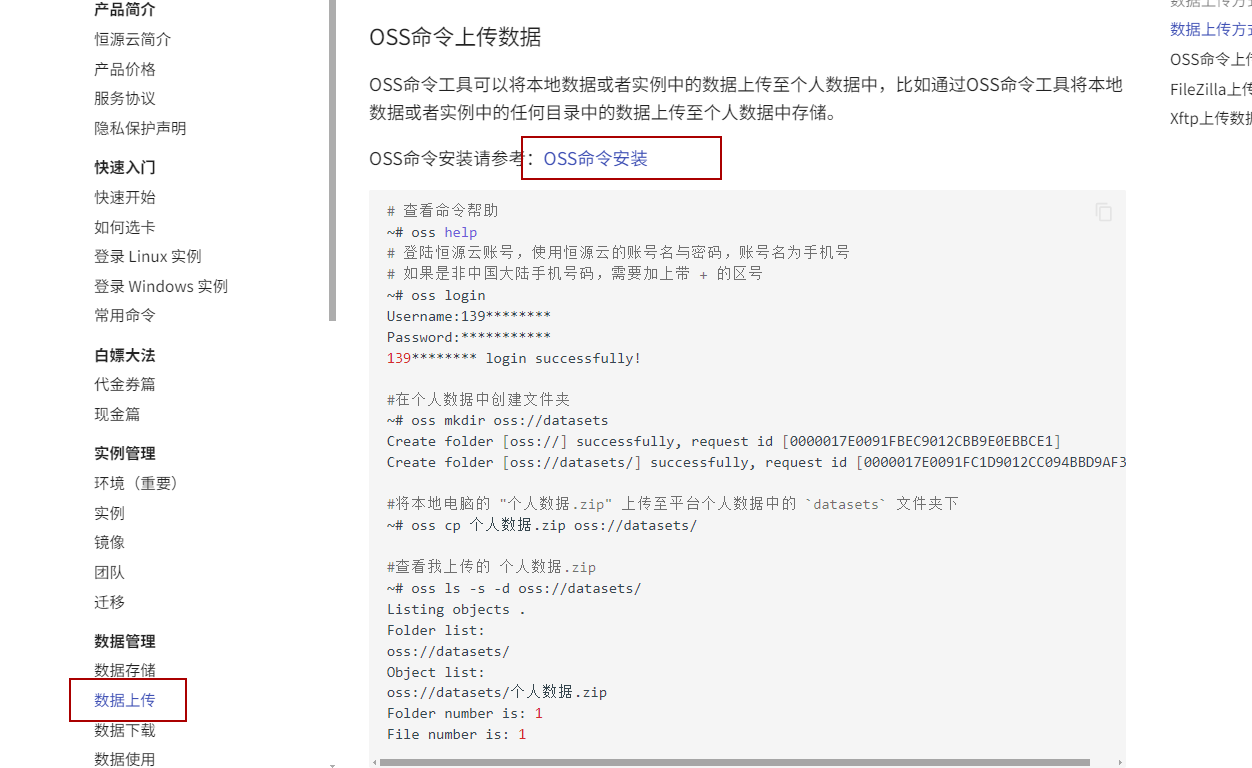Open the OSS命令安装 link

click(595, 158)
